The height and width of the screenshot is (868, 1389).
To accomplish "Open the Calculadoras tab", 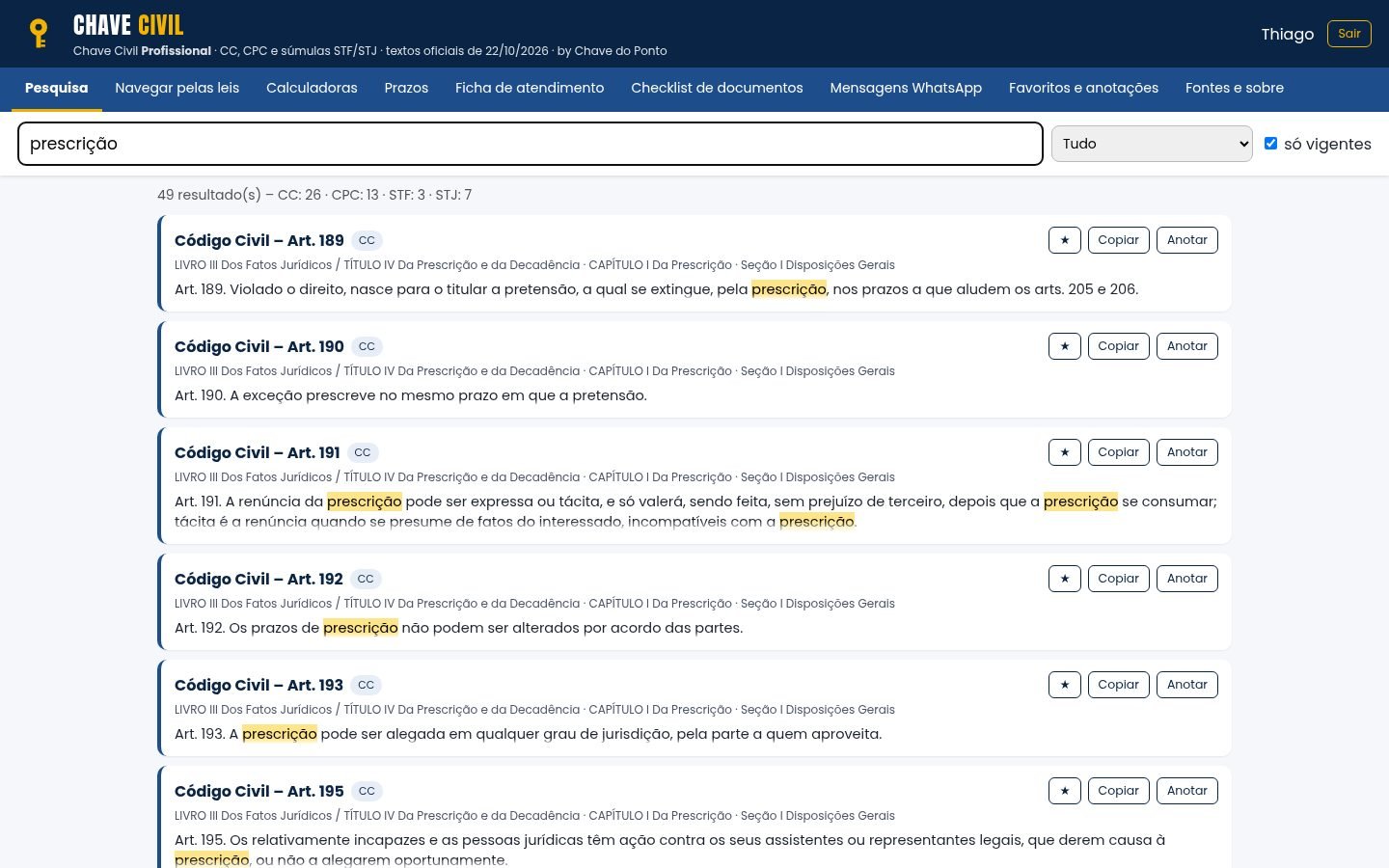I will pyautogui.click(x=312, y=88).
